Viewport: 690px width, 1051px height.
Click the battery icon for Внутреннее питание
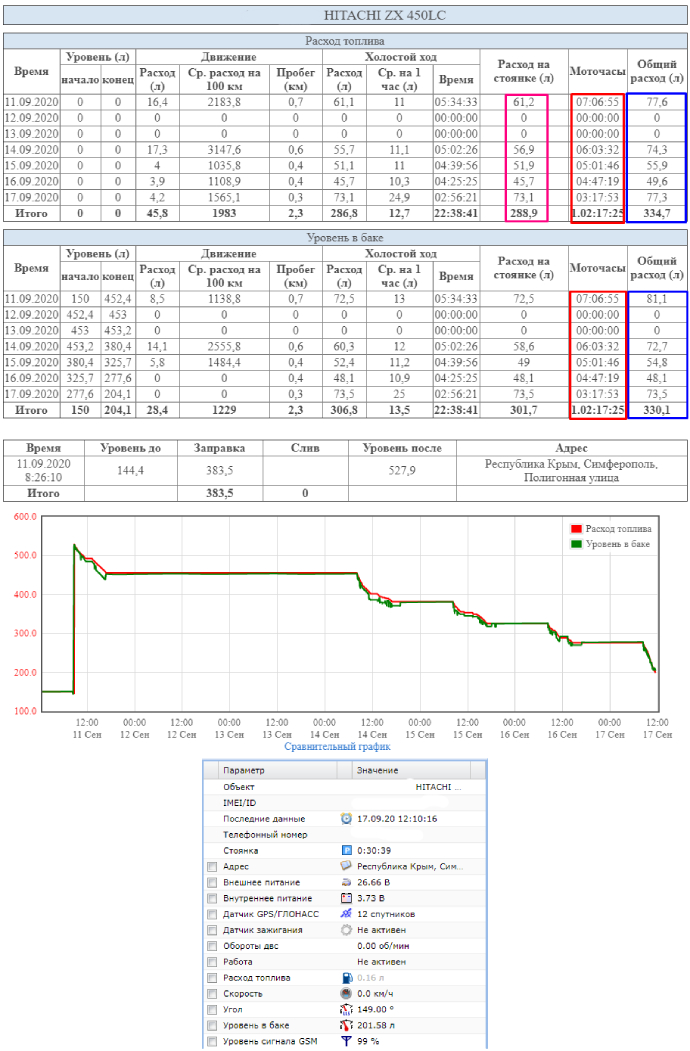click(x=346, y=898)
